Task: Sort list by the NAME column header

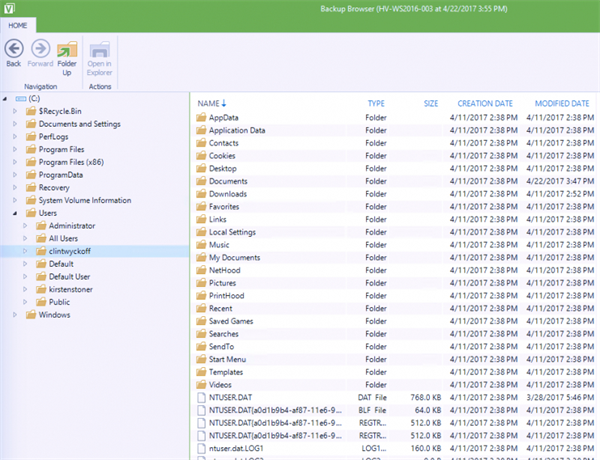Action: pos(208,103)
